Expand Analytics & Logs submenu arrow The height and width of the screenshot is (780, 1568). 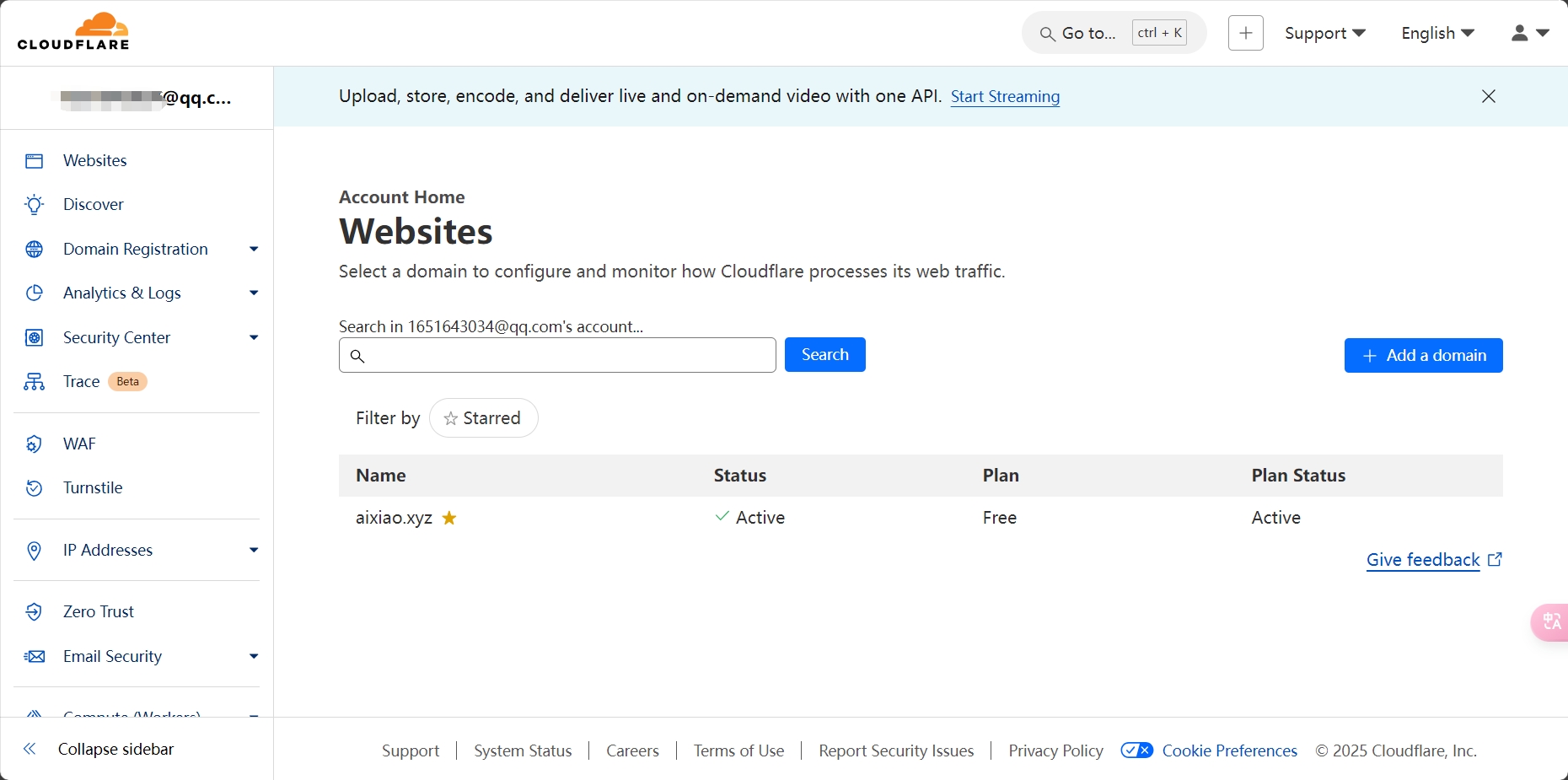(x=254, y=293)
